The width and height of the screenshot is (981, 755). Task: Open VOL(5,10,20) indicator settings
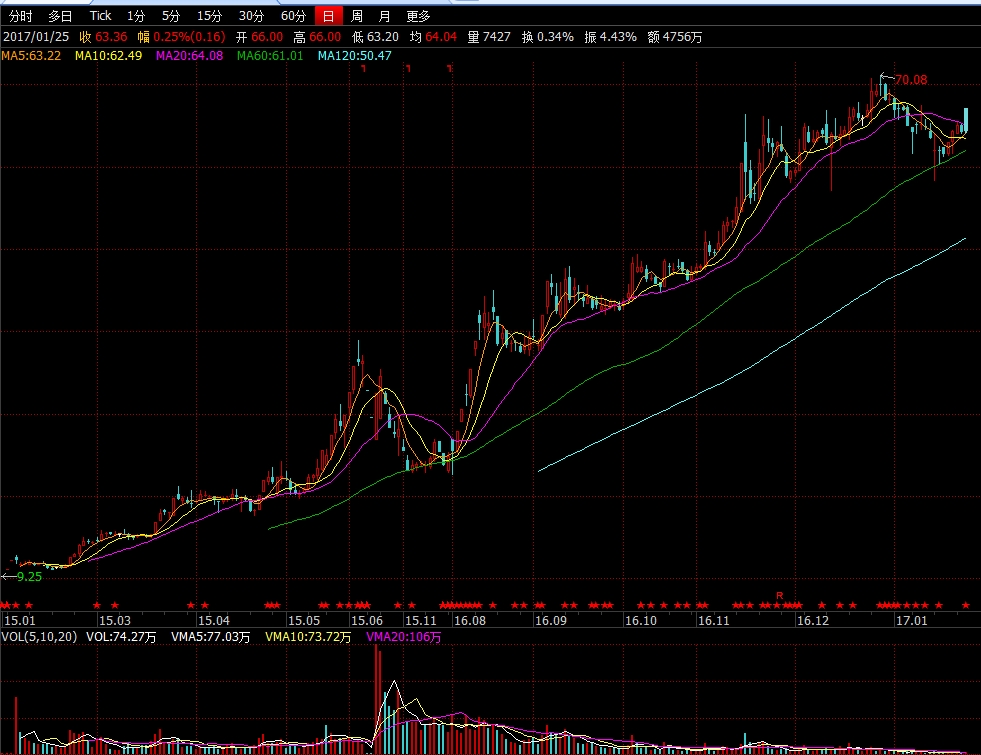click(x=38, y=637)
